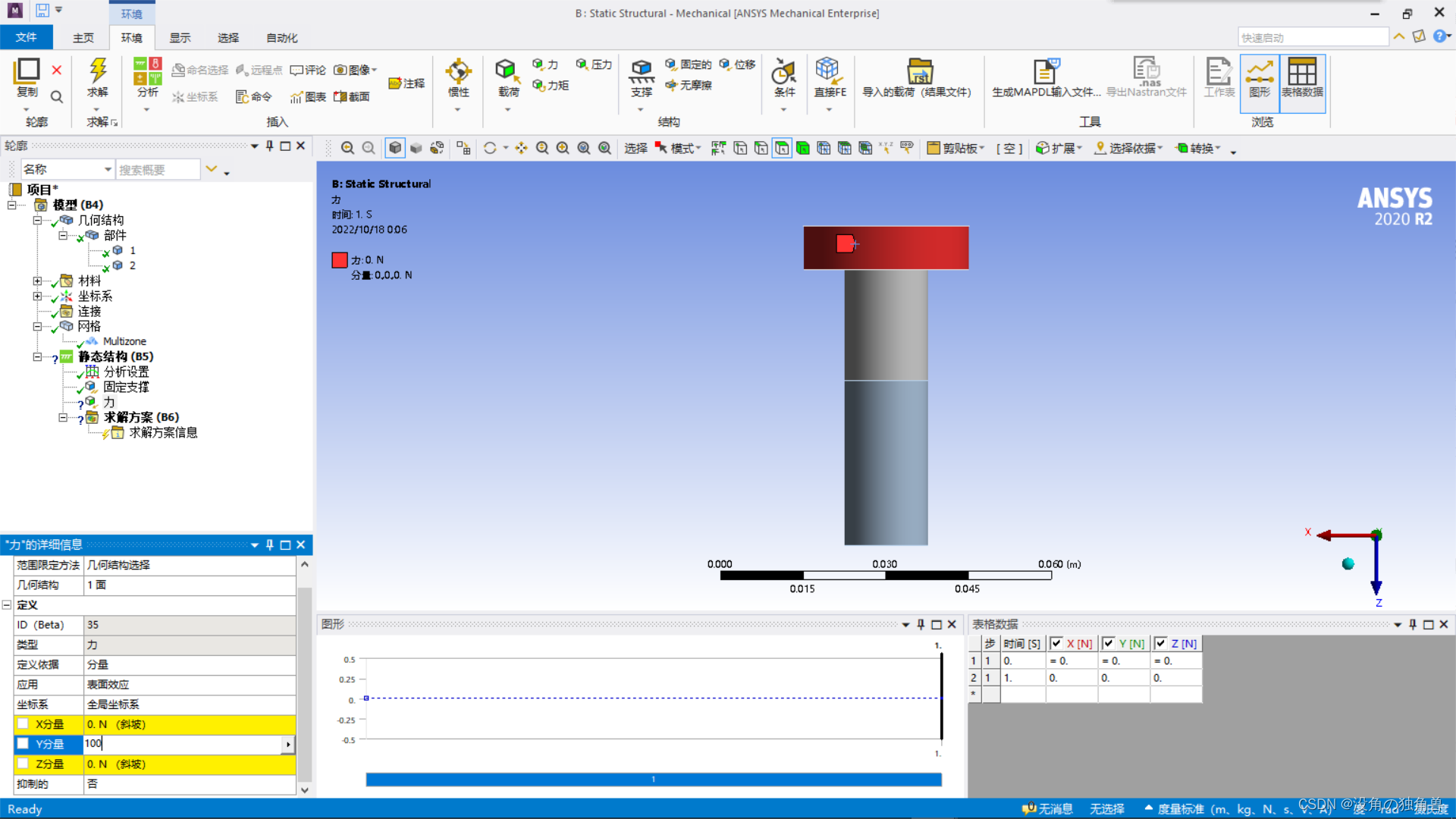Collapse the 静态结构 (B5) tree node
1456x819 pixels.
[36, 356]
